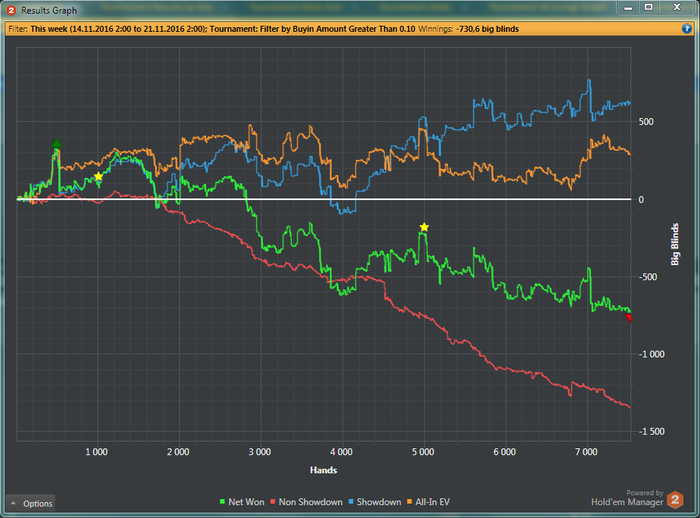Click the y-axis label -1 500
Image resolution: width=700 pixels, height=518 pixels.
tap(651, 431)
